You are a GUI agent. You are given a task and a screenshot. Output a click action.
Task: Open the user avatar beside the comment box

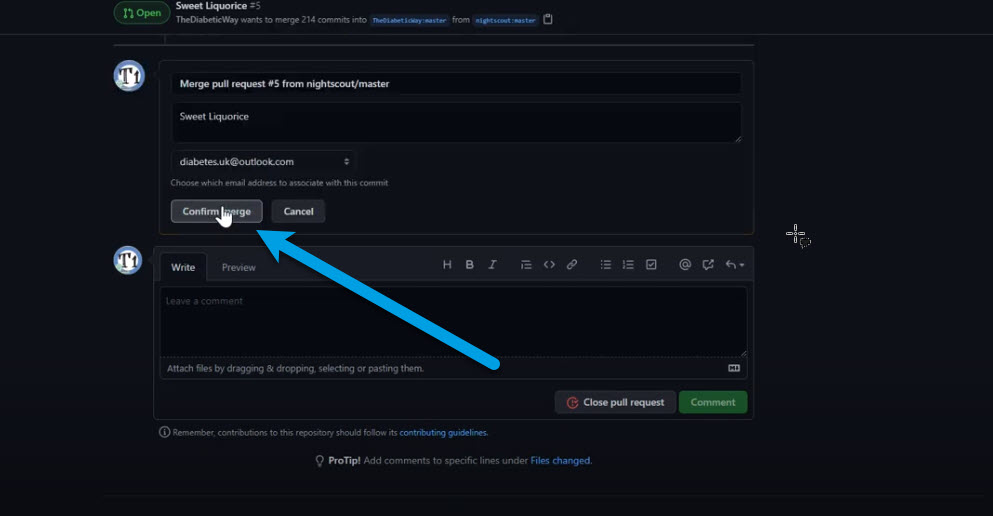pos(128,260)
